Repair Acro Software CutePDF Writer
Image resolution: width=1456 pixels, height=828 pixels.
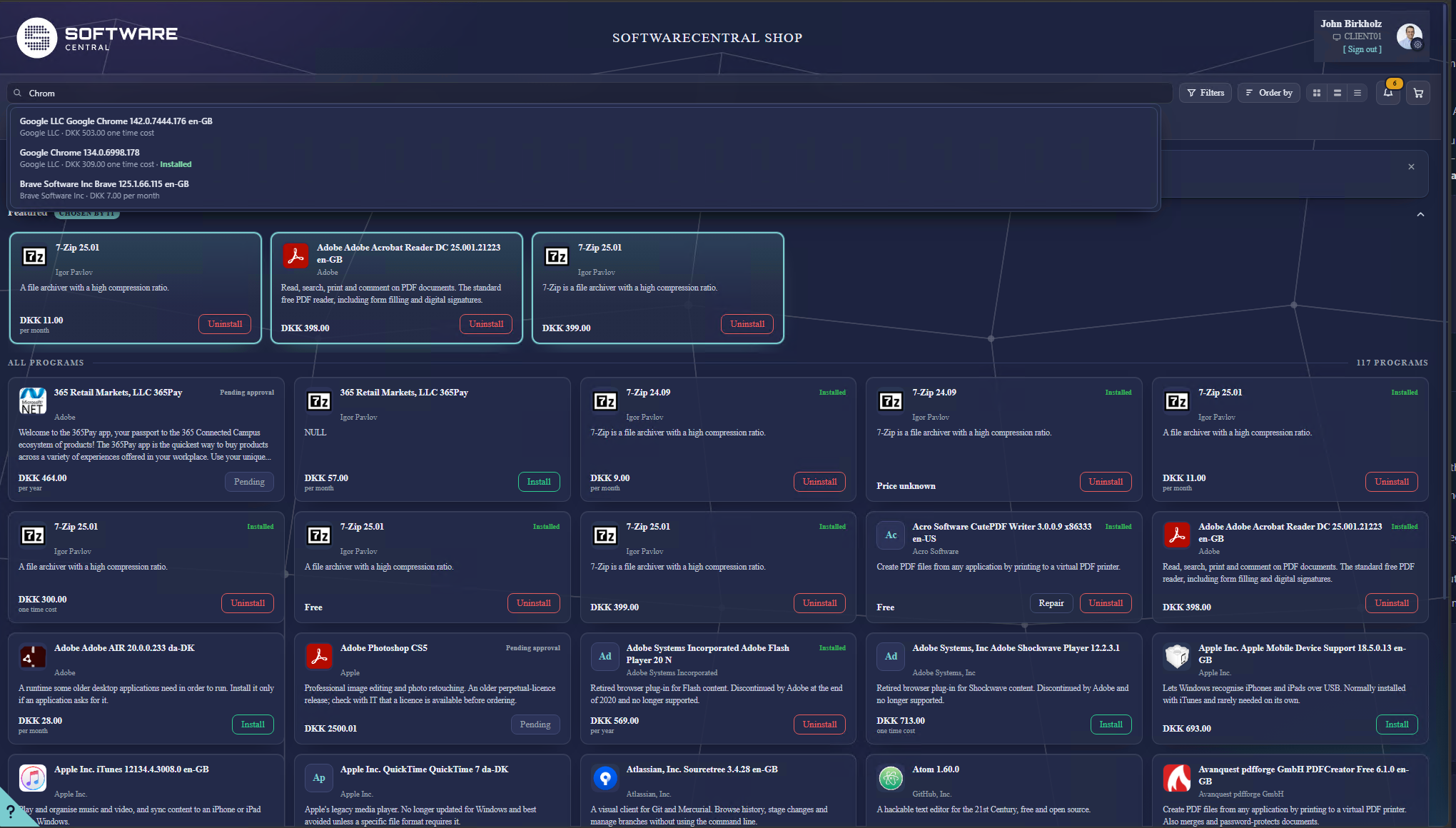point(1051,603)
